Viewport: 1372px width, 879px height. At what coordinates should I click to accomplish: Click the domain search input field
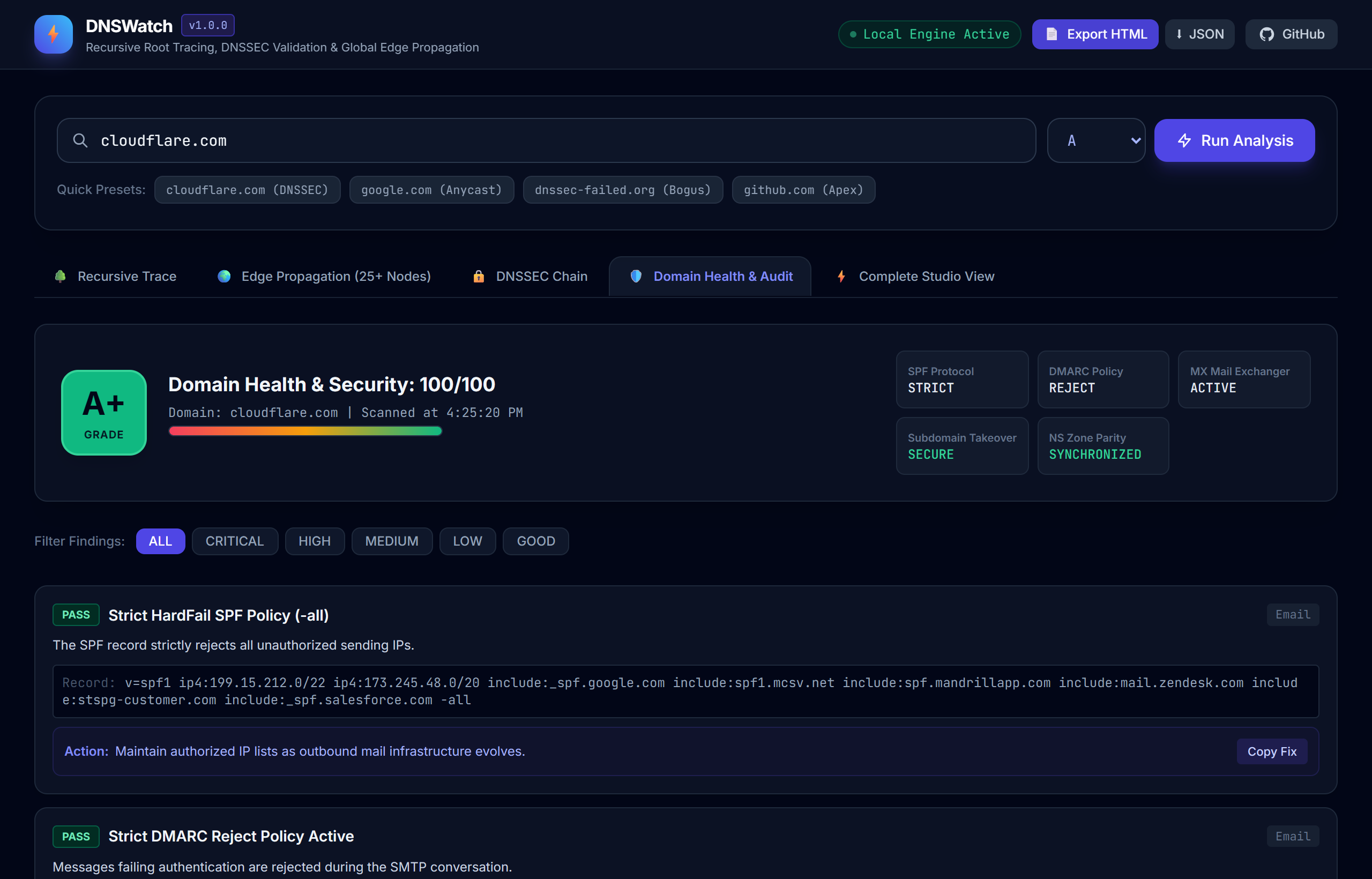tap(546, 140)
